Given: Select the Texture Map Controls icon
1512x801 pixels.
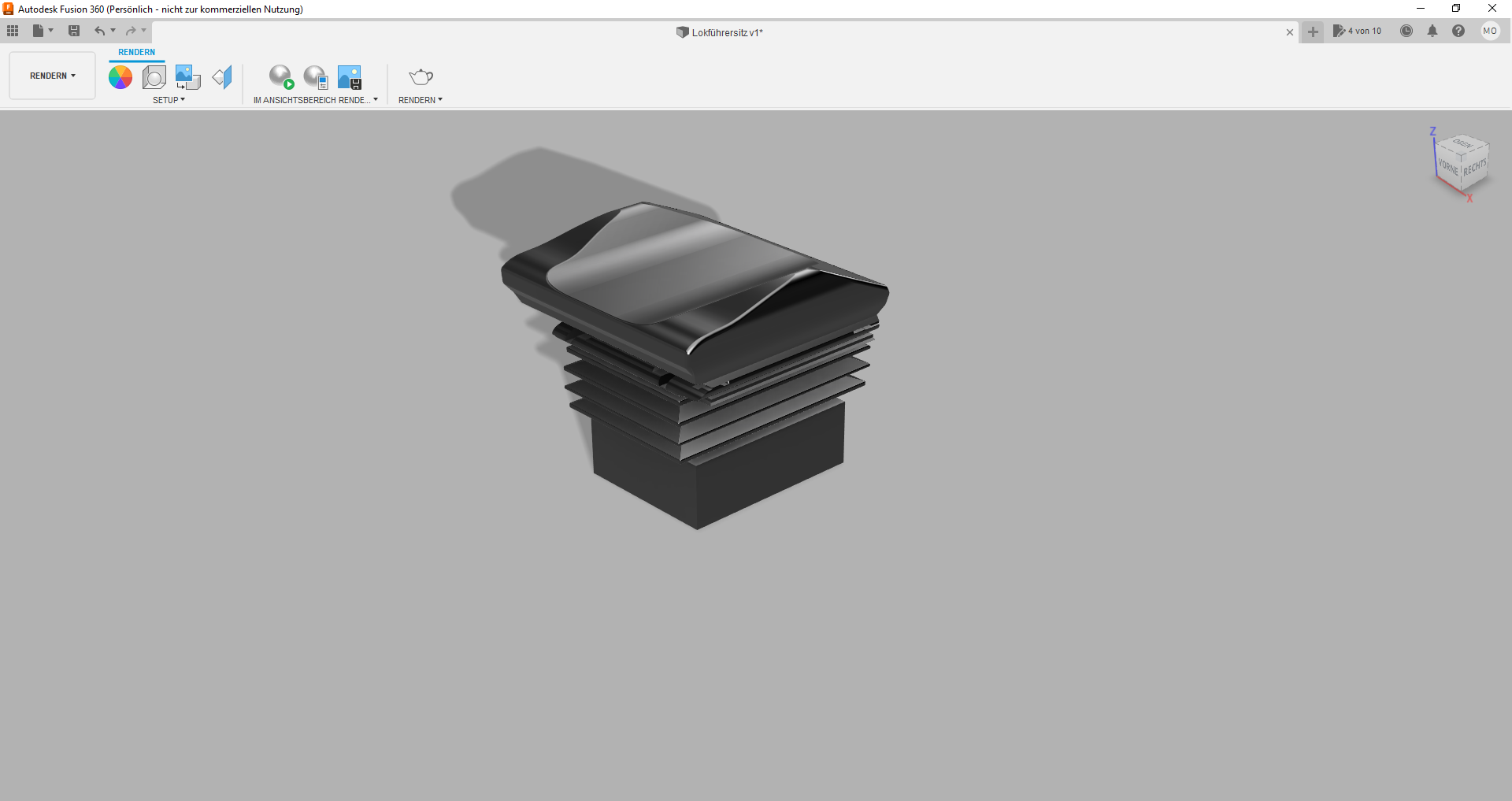Looking at the screenshot, I should [222, 77].
